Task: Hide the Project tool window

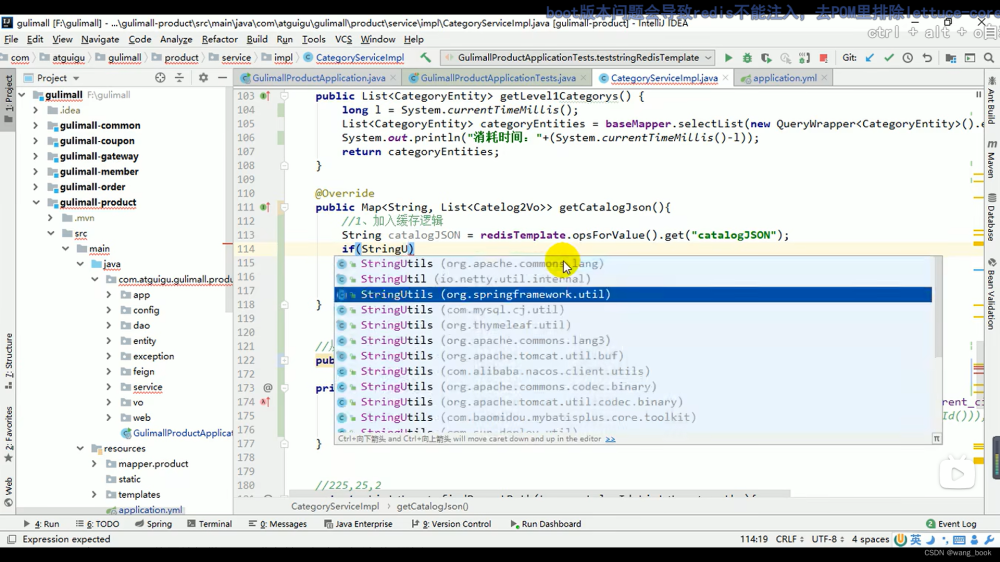Action: click(x=222, y=78)
